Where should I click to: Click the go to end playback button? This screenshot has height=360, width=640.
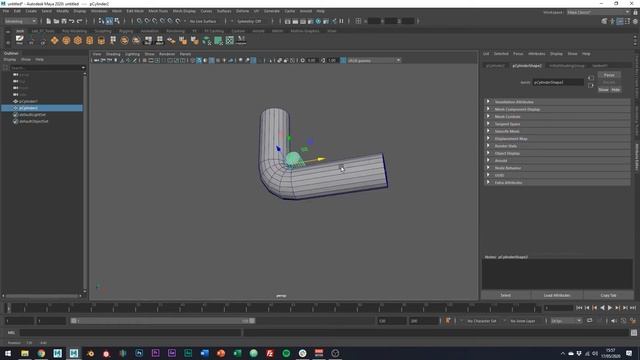[633, 308]
